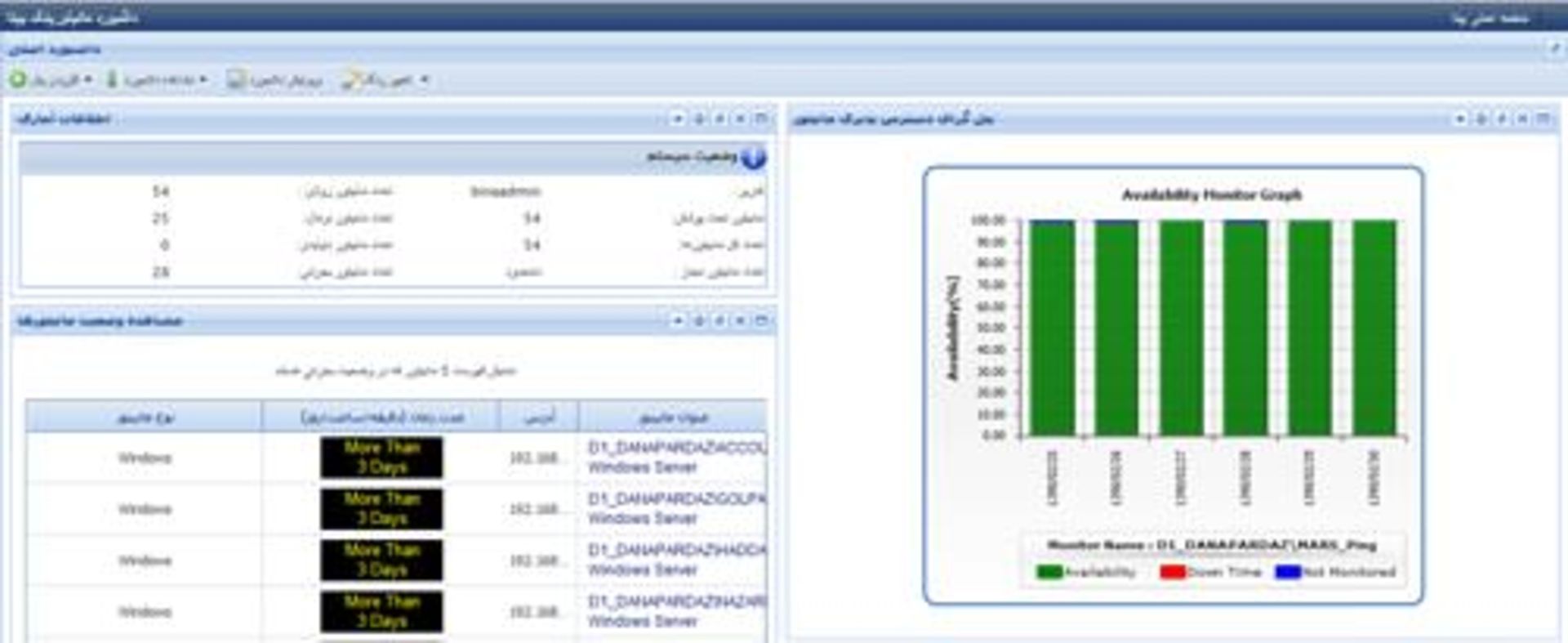Screen dimensions: 1568x643
Task: Maximize the top-left statistics information panel
Action: [760, 118]
